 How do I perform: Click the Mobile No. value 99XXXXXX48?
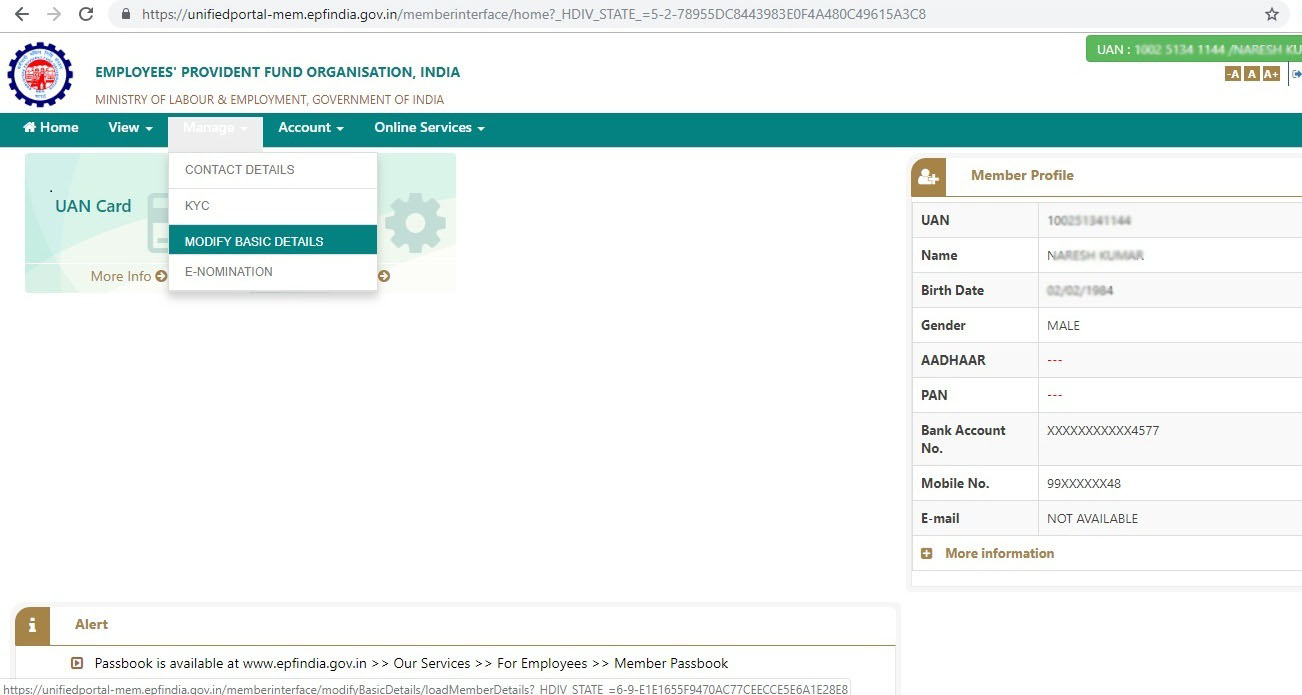pos(1084,484)
